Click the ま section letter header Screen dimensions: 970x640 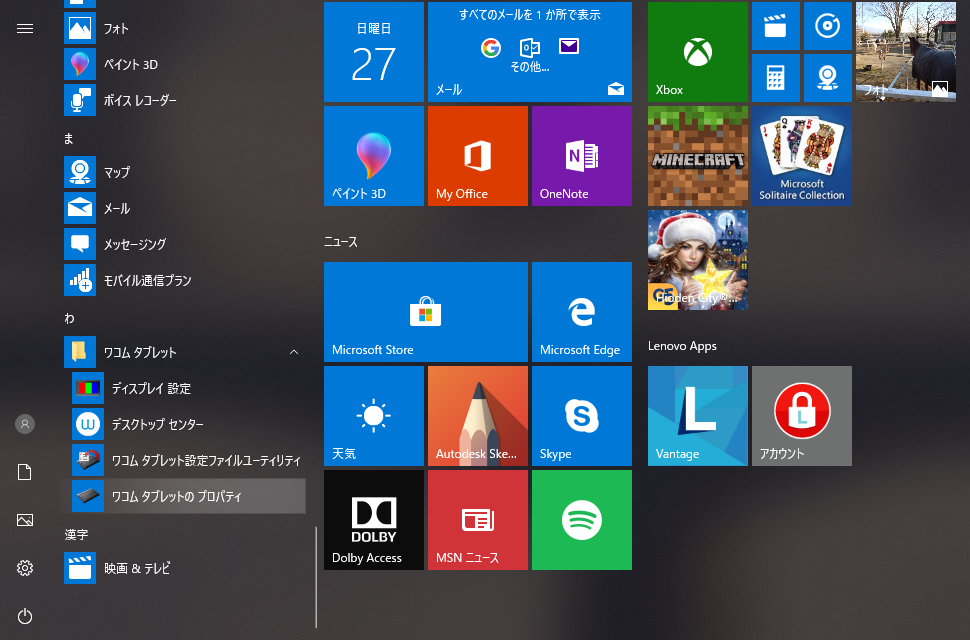(69, 139)
